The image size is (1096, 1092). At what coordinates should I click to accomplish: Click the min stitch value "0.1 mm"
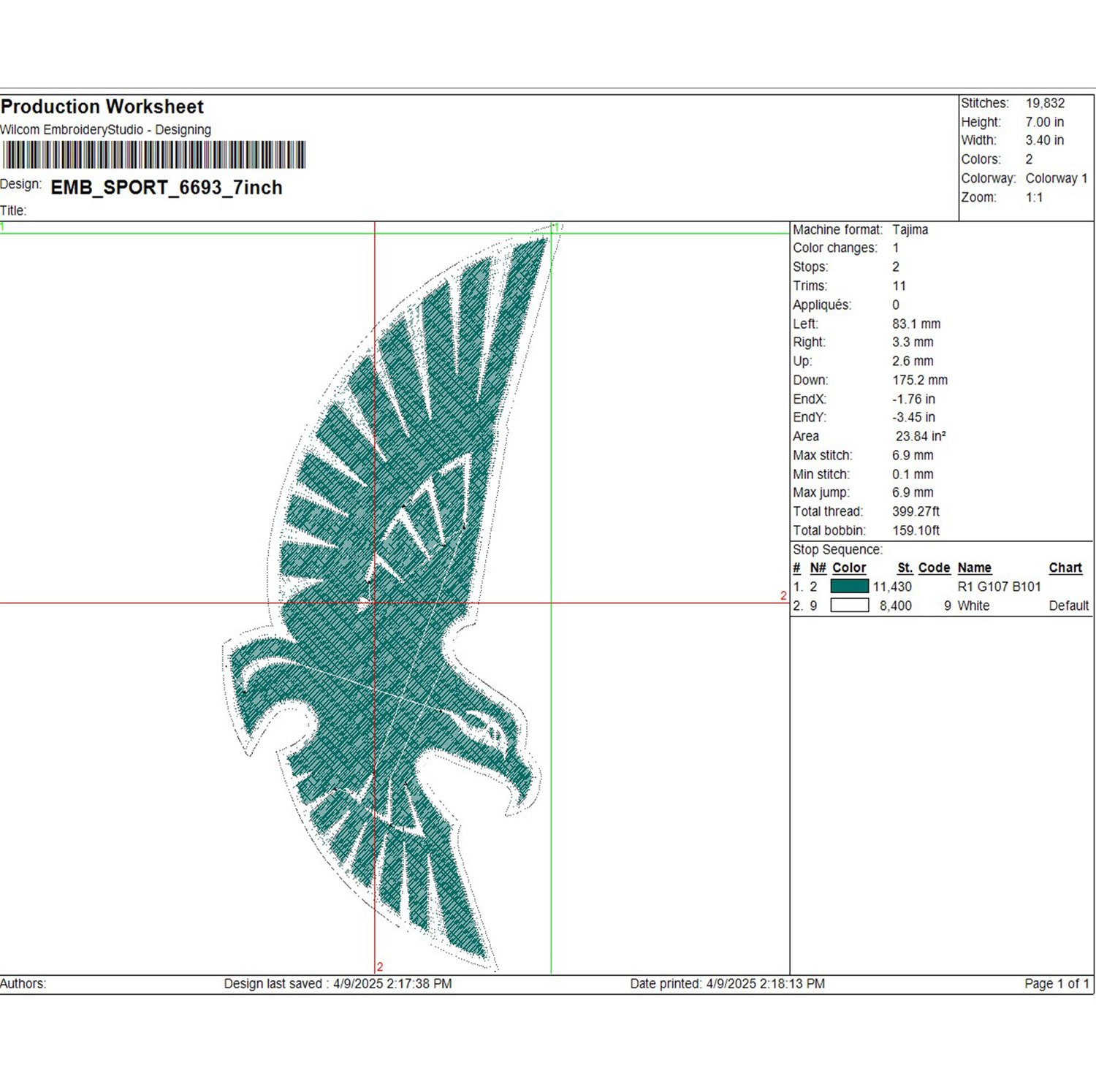pyautogui.click(x=913, y=474)
